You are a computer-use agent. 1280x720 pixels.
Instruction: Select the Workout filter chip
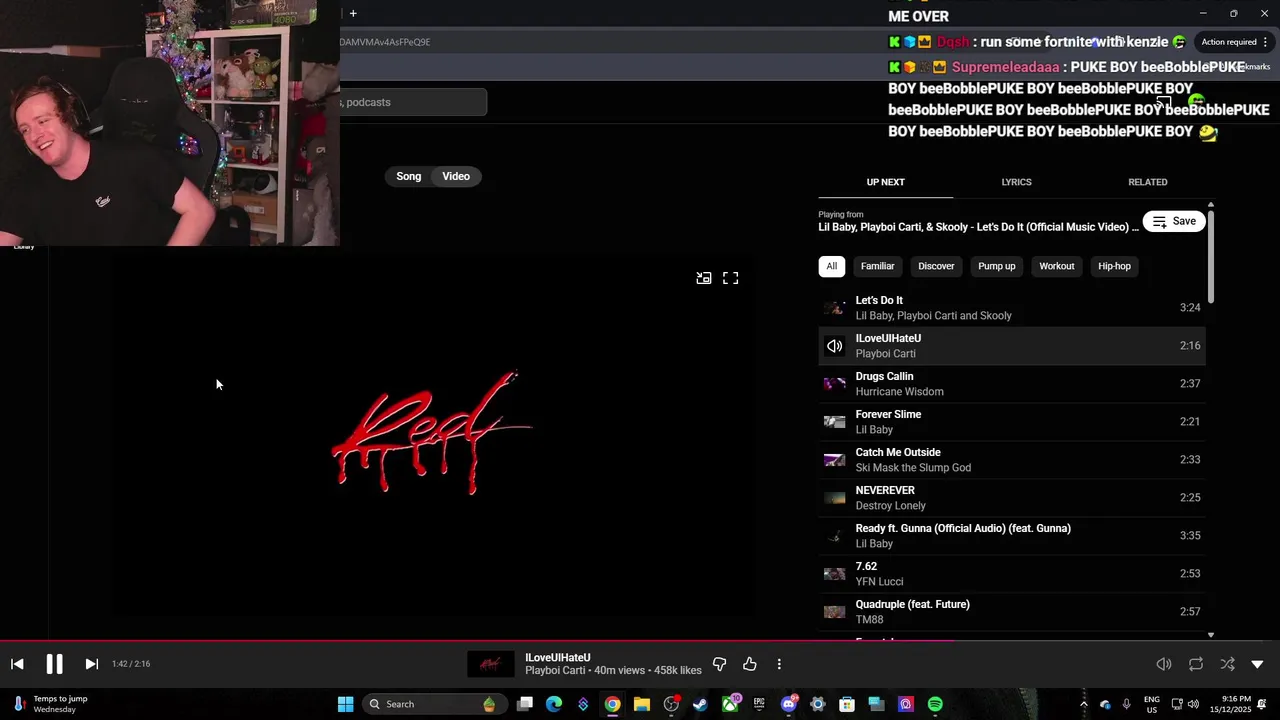[x=1056, y=266]
